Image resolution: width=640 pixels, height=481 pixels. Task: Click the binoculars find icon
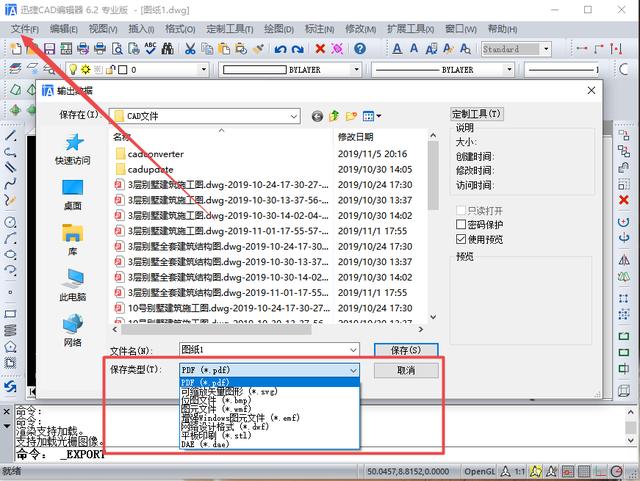pyautogui.click(x=167, y=49)
